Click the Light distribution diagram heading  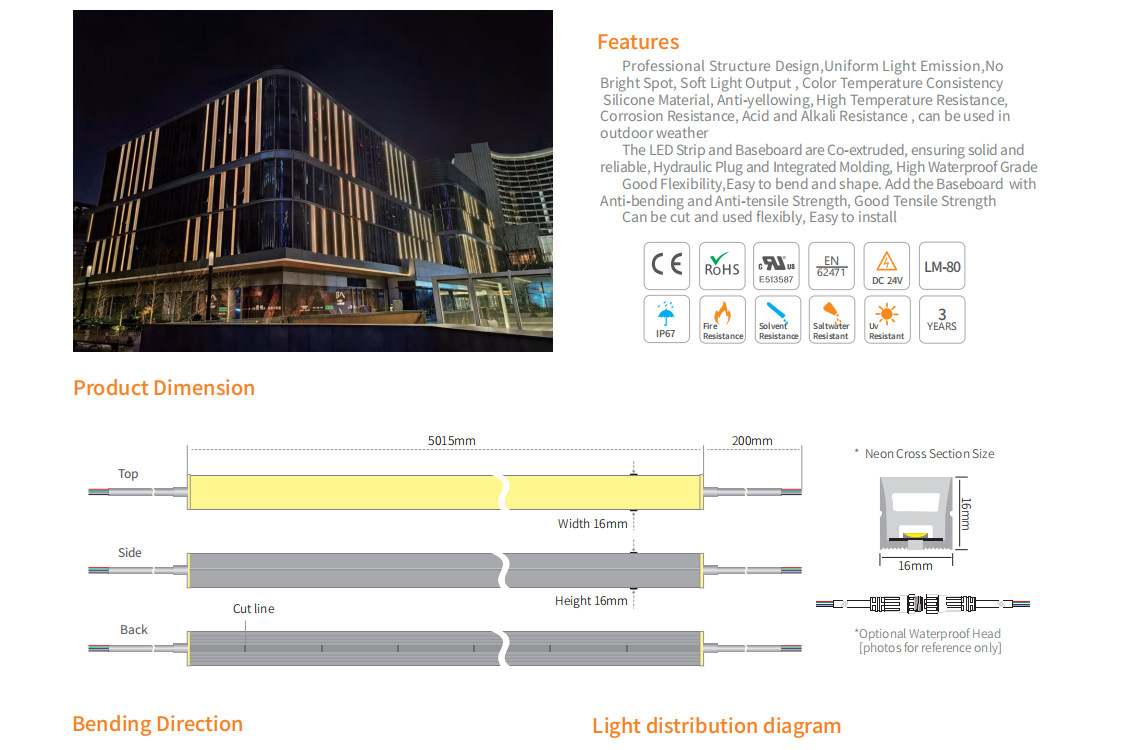point(716,726)
